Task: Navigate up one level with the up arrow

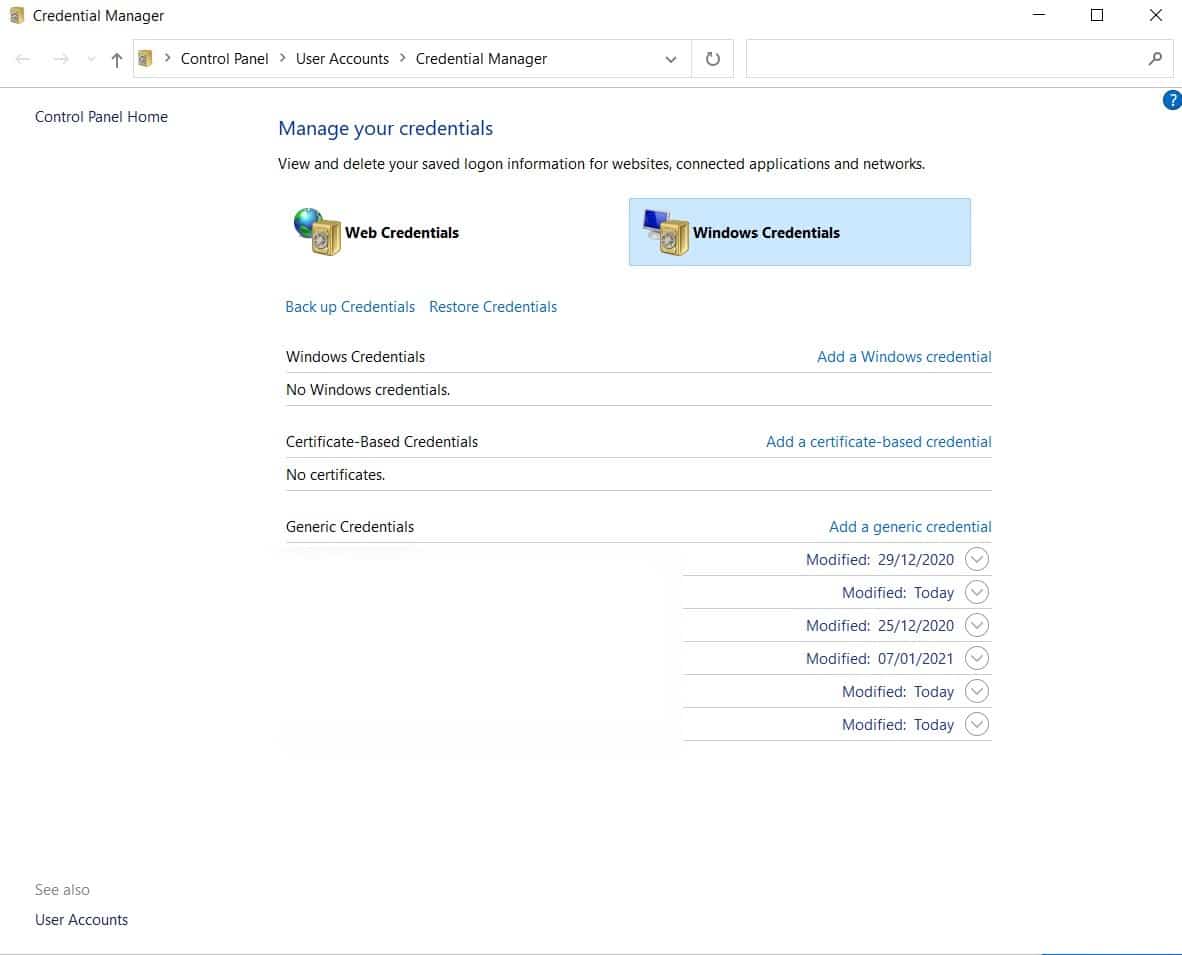Action: tap(116, 58)
